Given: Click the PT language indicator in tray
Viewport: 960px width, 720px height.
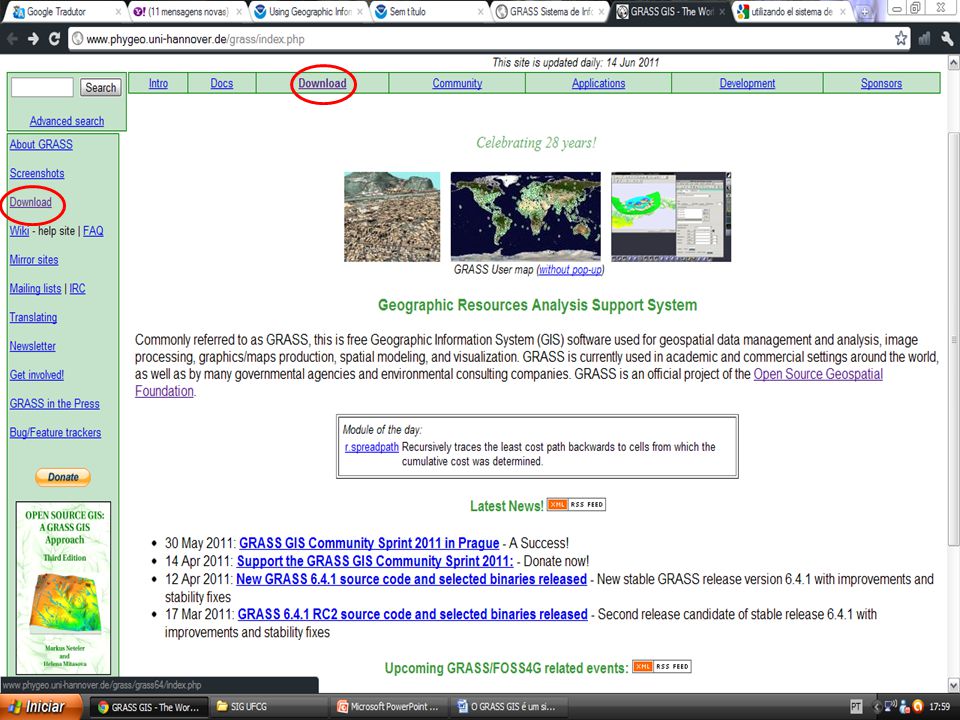Looking at the screenshot, I should click(856, 707).
